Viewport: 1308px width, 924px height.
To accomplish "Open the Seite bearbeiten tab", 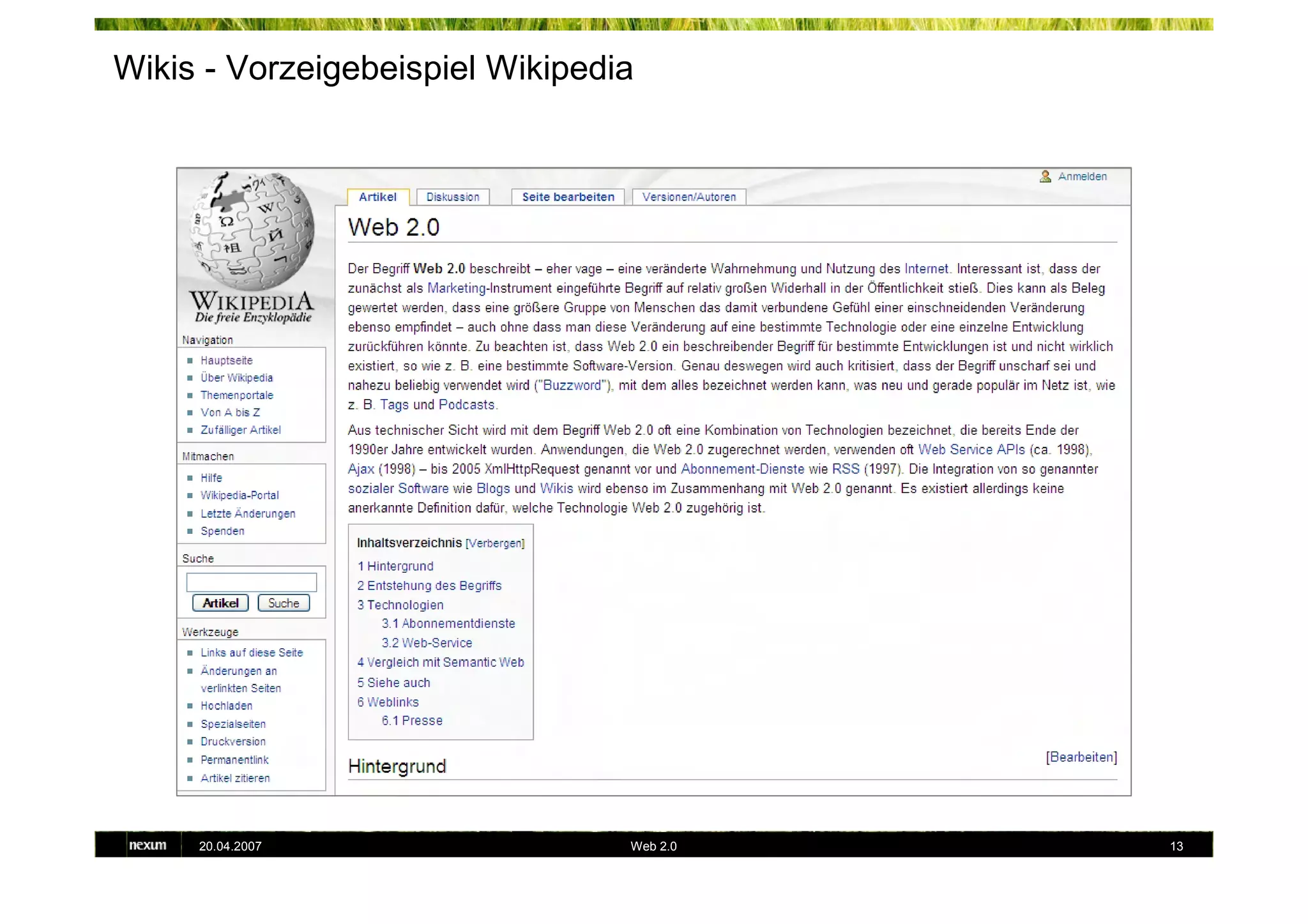I will [568, 197].
